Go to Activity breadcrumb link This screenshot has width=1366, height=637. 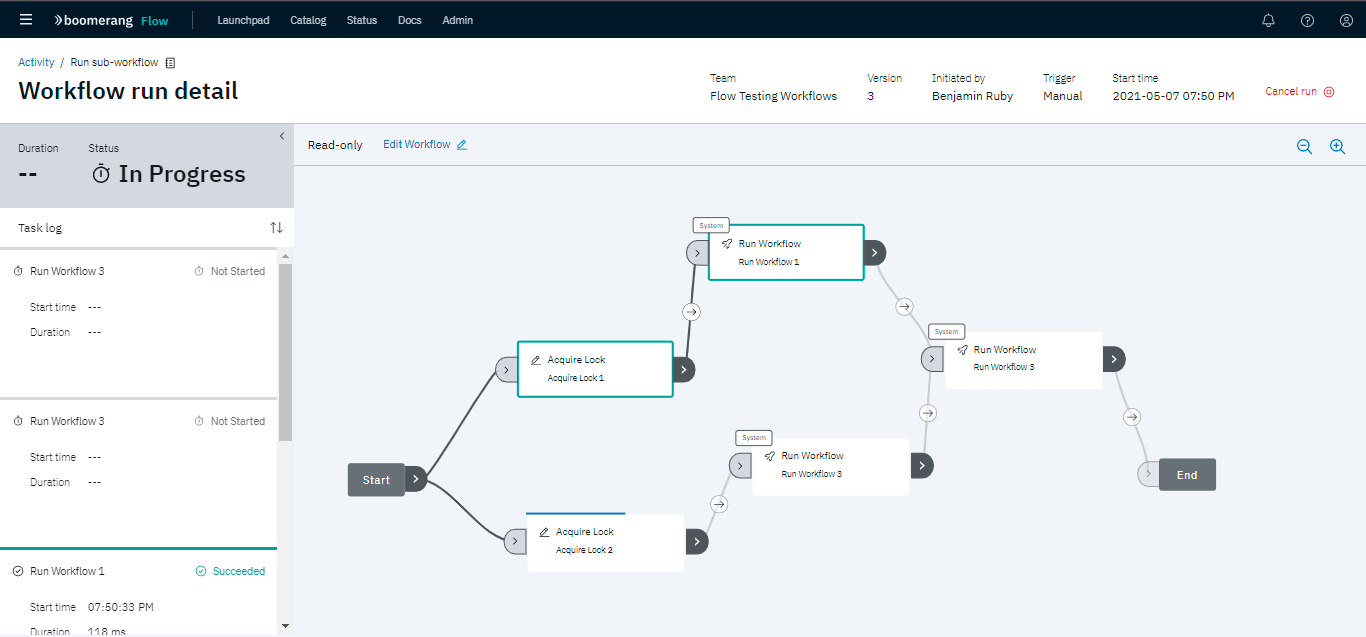coord(36,62)
